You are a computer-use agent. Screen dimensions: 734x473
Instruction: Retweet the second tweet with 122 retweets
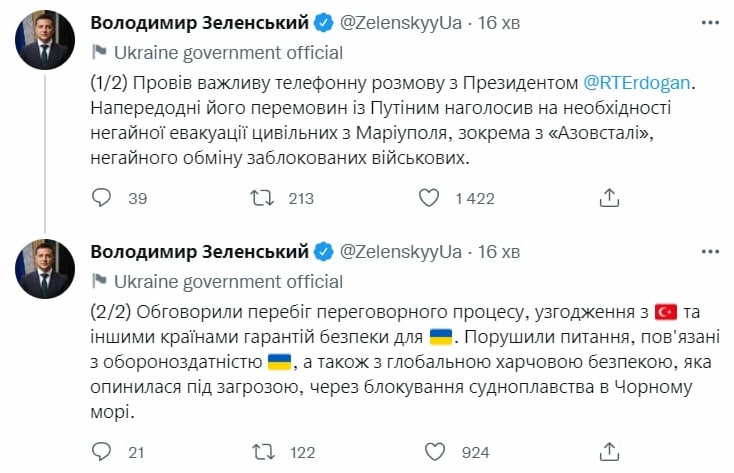point(261,453)
